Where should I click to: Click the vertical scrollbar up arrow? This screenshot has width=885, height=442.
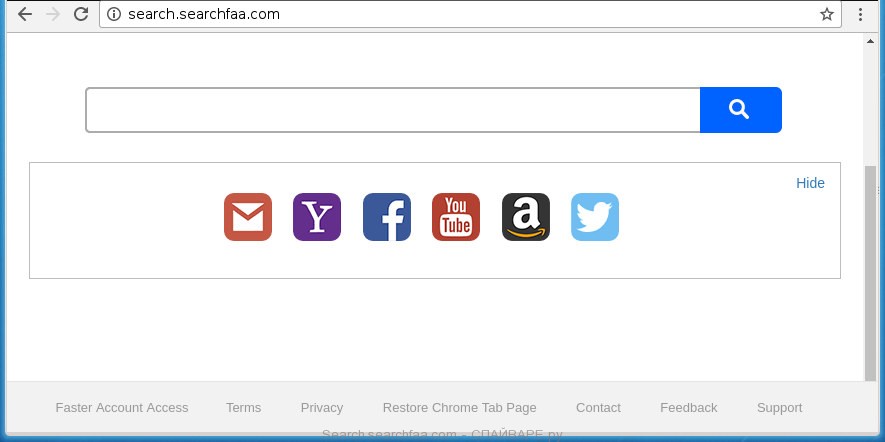(870, 41)
